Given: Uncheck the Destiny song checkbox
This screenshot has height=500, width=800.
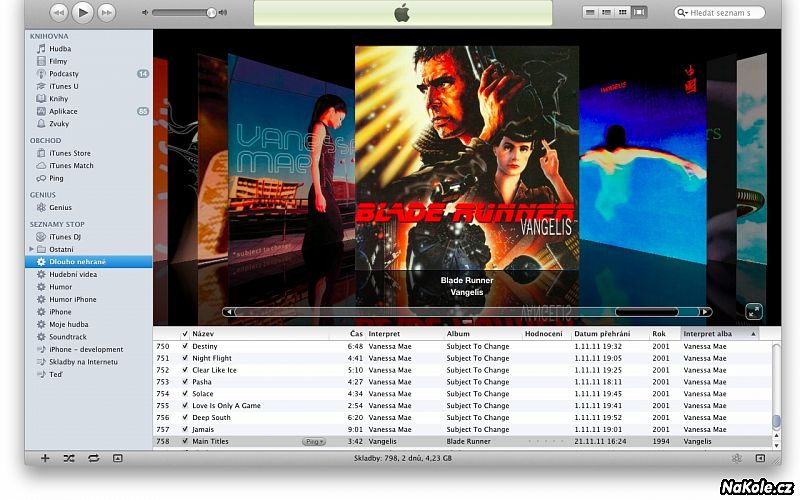Looking at the screenshot, I should tap(185, 346).
